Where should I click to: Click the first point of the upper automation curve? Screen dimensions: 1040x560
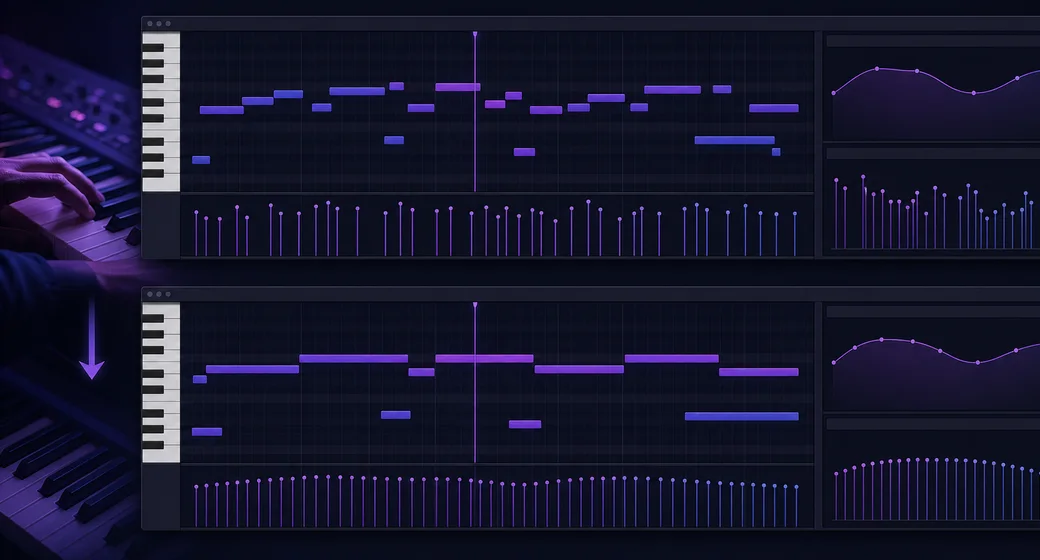pyautogui.click(x=834, y=93)
